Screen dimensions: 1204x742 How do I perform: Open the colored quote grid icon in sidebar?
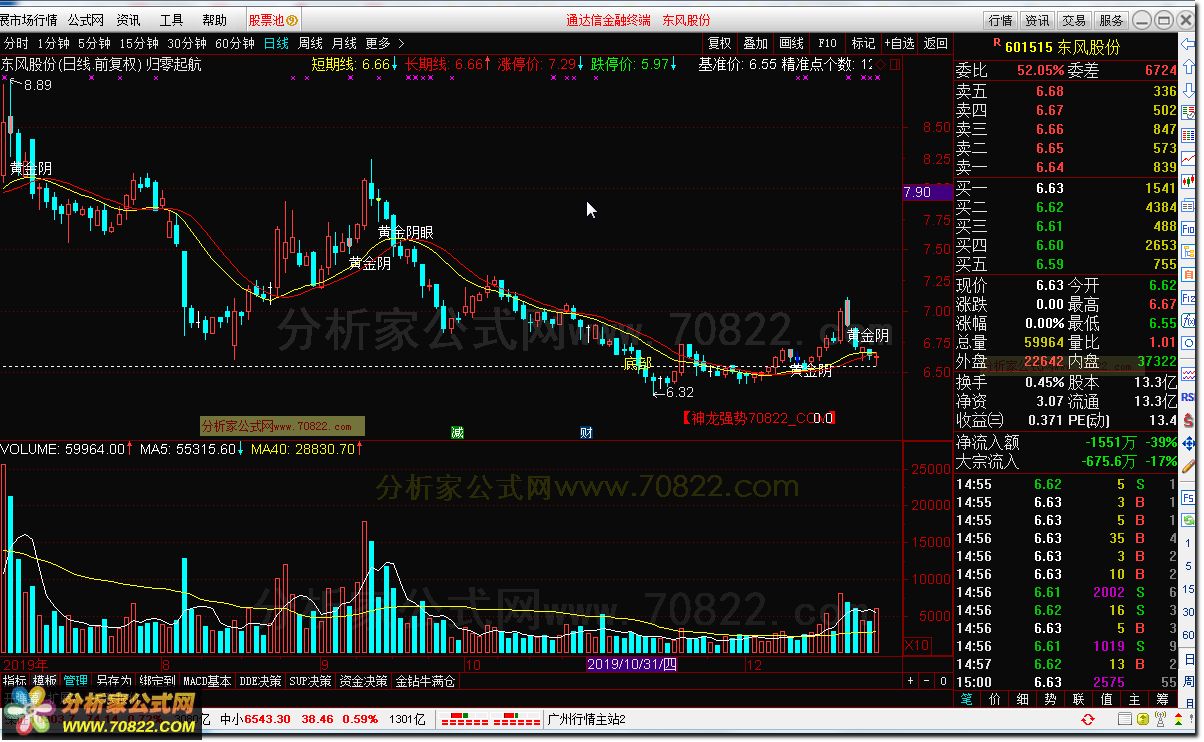point(1188,135)
